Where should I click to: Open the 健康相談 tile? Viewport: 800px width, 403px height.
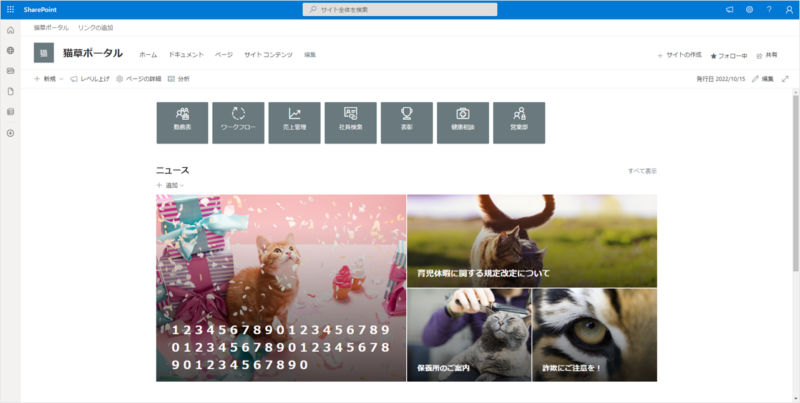click(x=463, y=121)
